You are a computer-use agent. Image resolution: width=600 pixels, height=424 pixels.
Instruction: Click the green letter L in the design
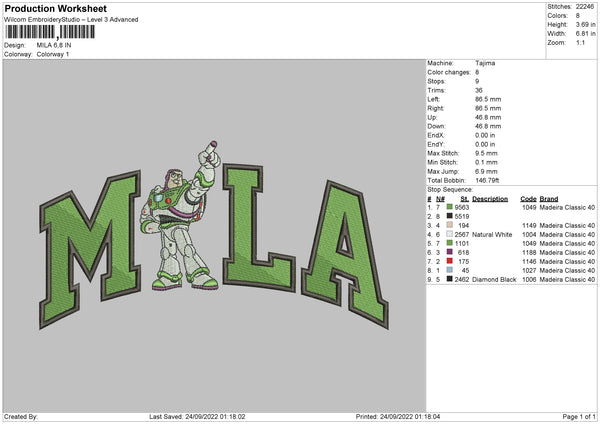(259, 227)
